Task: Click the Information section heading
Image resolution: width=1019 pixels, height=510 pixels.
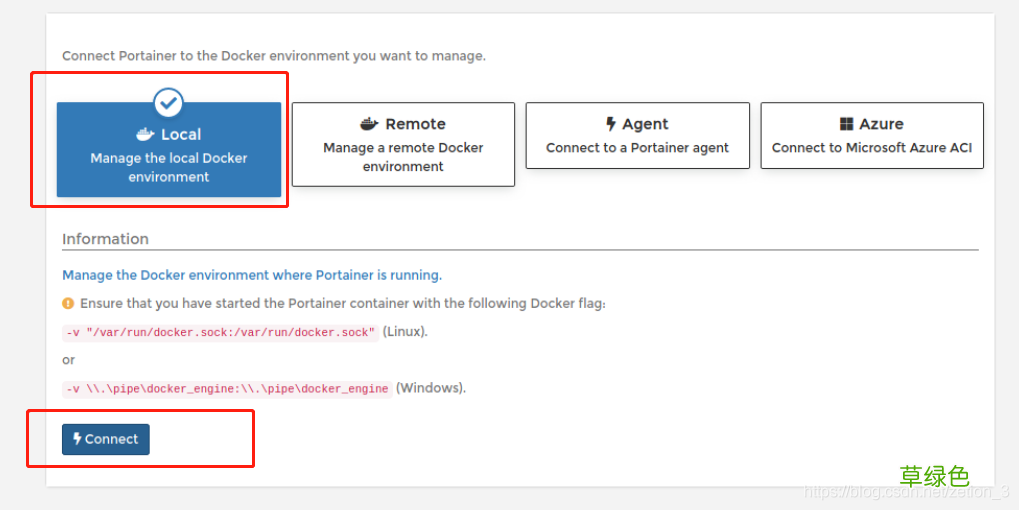Action: (x=105, y=239)
